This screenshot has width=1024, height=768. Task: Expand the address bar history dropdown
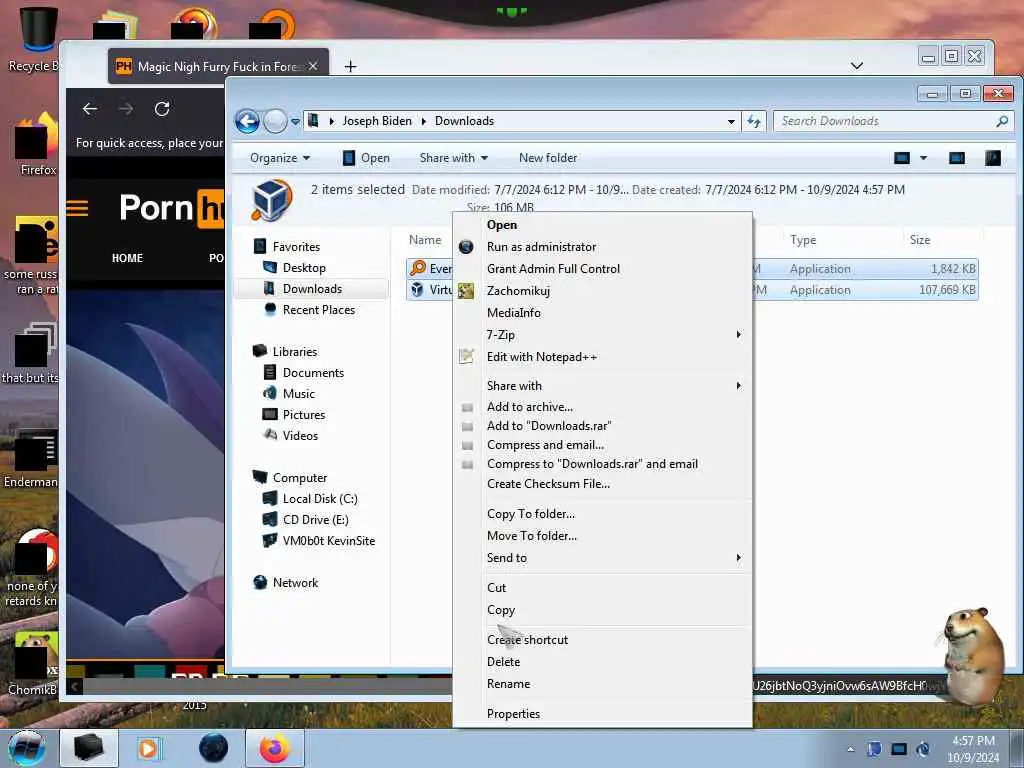[731, 121]
